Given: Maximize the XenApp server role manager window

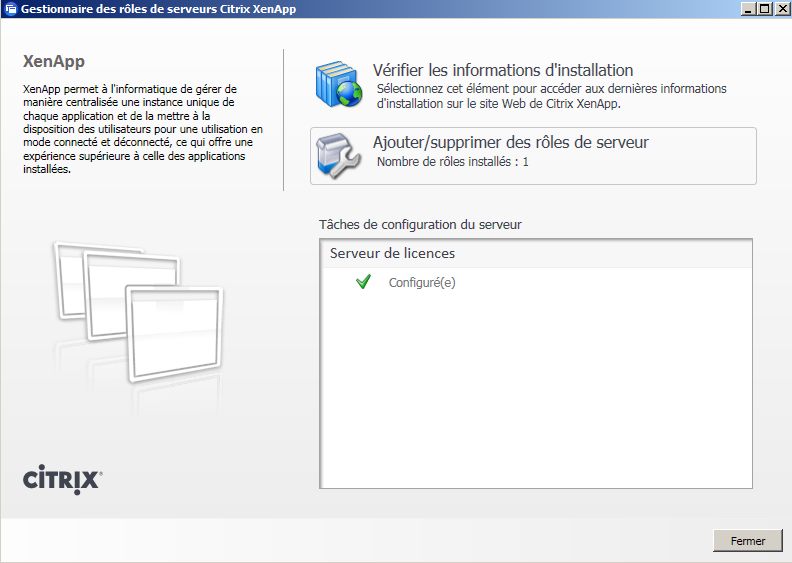Looking at the screenshot, I should [765, 9].
